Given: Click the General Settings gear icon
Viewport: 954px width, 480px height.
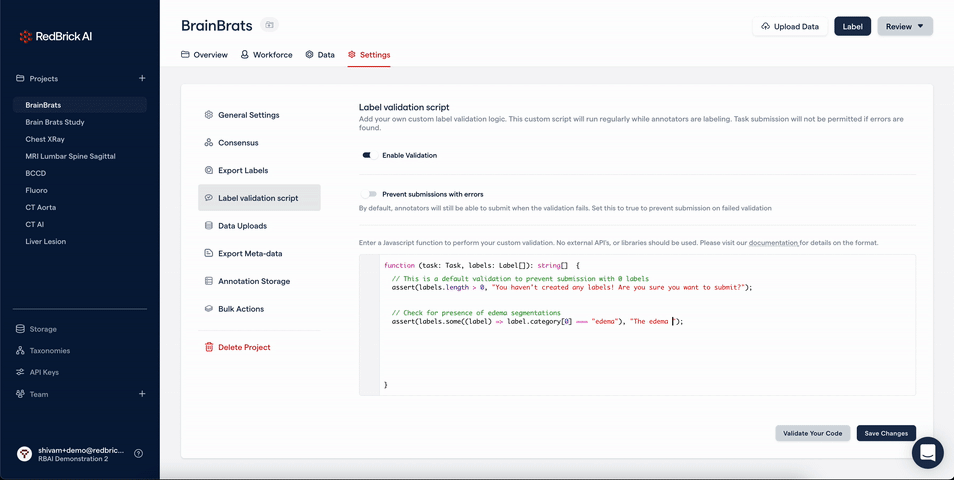Looking at the screenshot, I should [209, 115].
